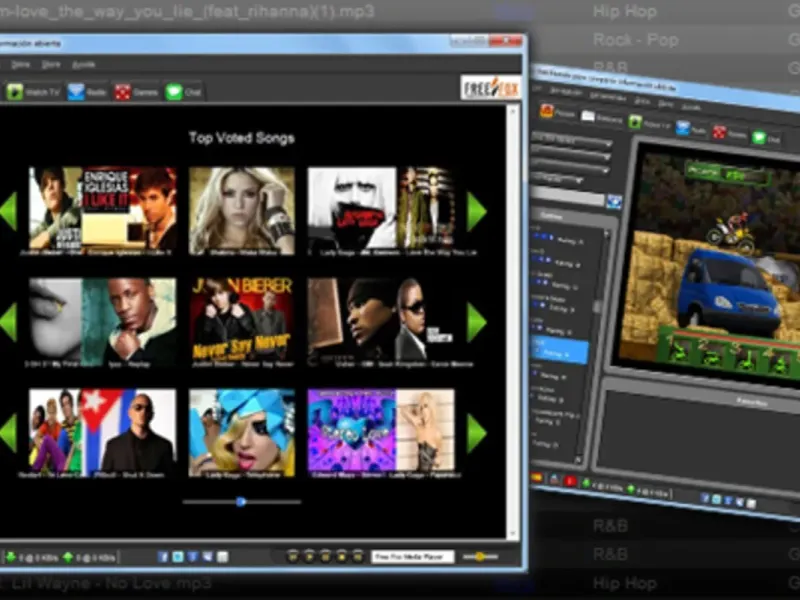800x600 pixels.
Task: Select the Shakira Waka Waka cover
Action: coord(242,210)
